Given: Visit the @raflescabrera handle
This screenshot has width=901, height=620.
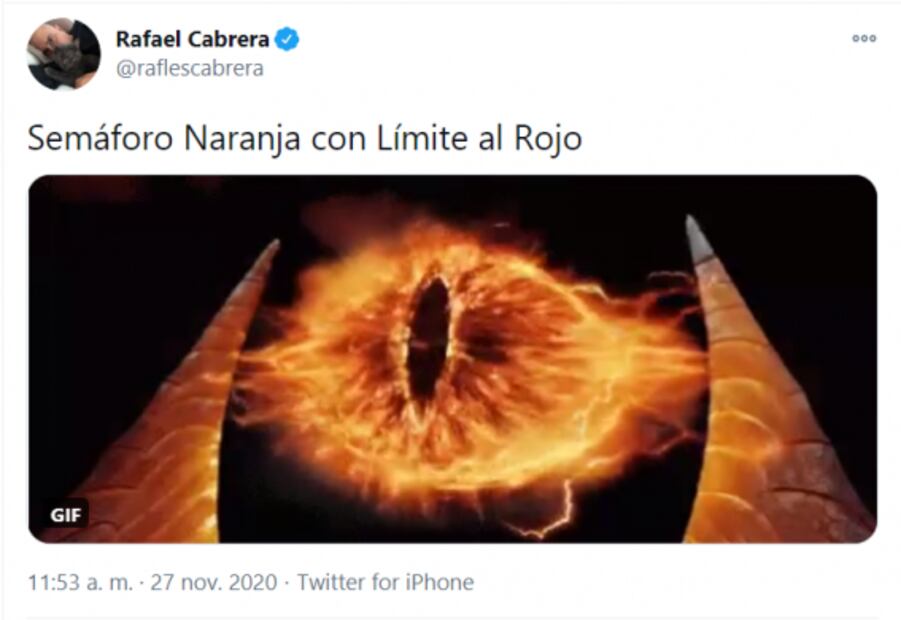Looking at the screenshot, I should pyautogui.click(x=190, y=68).
